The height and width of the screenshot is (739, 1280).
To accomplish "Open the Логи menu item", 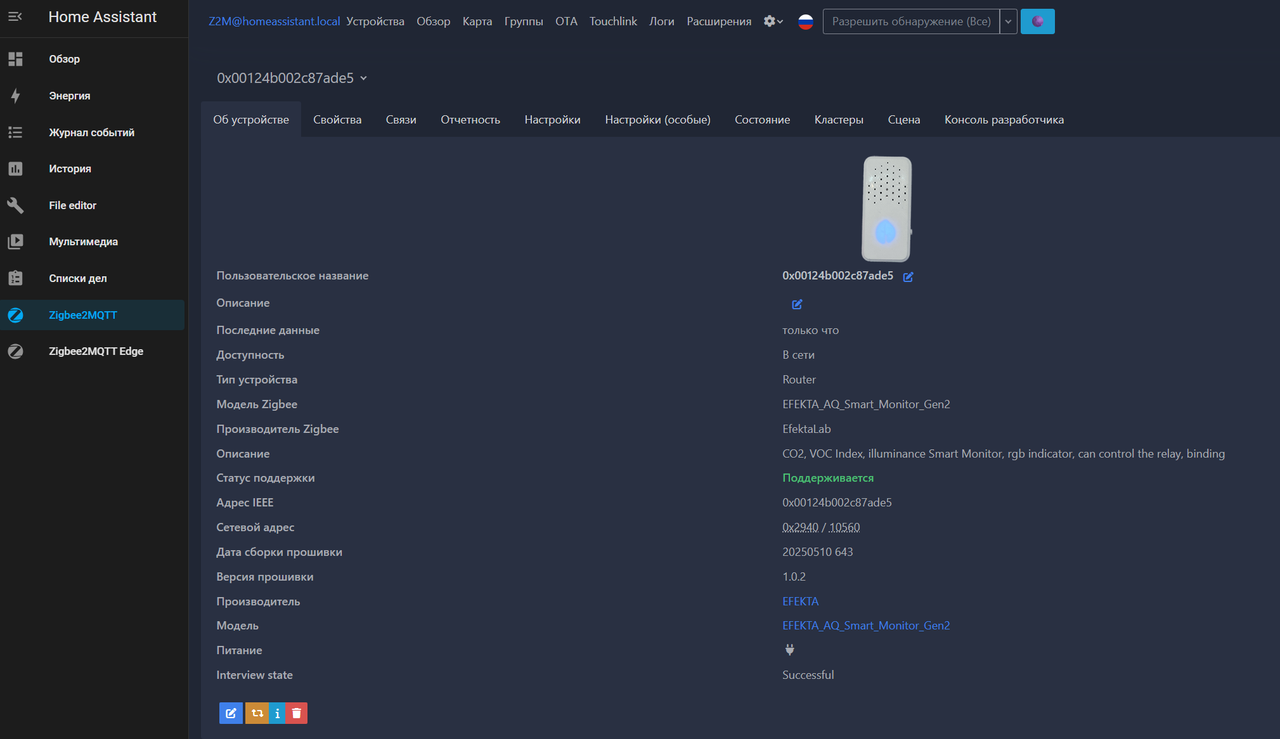I will [x=662, y=21].
